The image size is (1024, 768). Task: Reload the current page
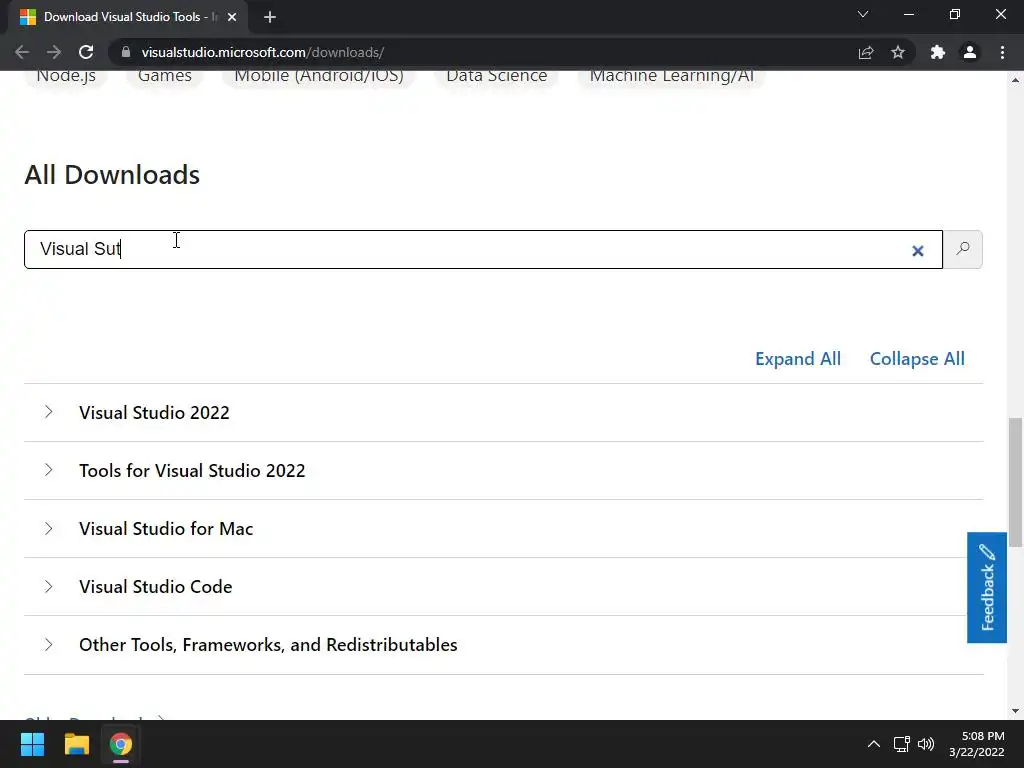coord(86,52)
